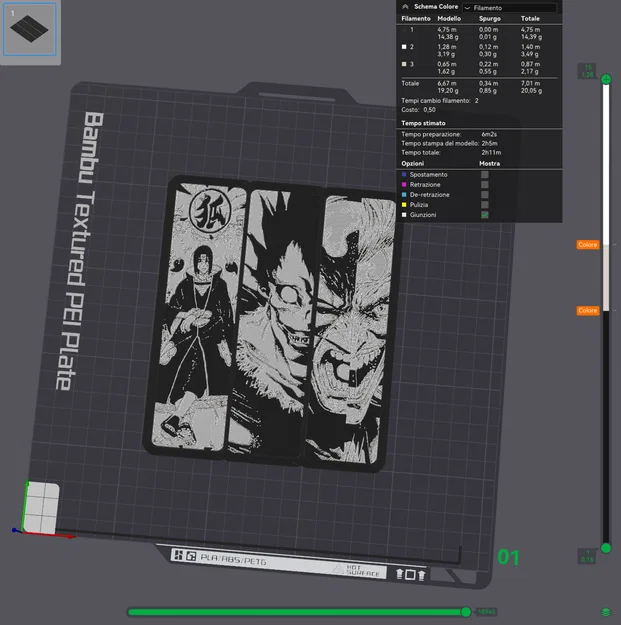Click the move count value 18945
The width and height of the screenshot is (621, 625).
486,612
